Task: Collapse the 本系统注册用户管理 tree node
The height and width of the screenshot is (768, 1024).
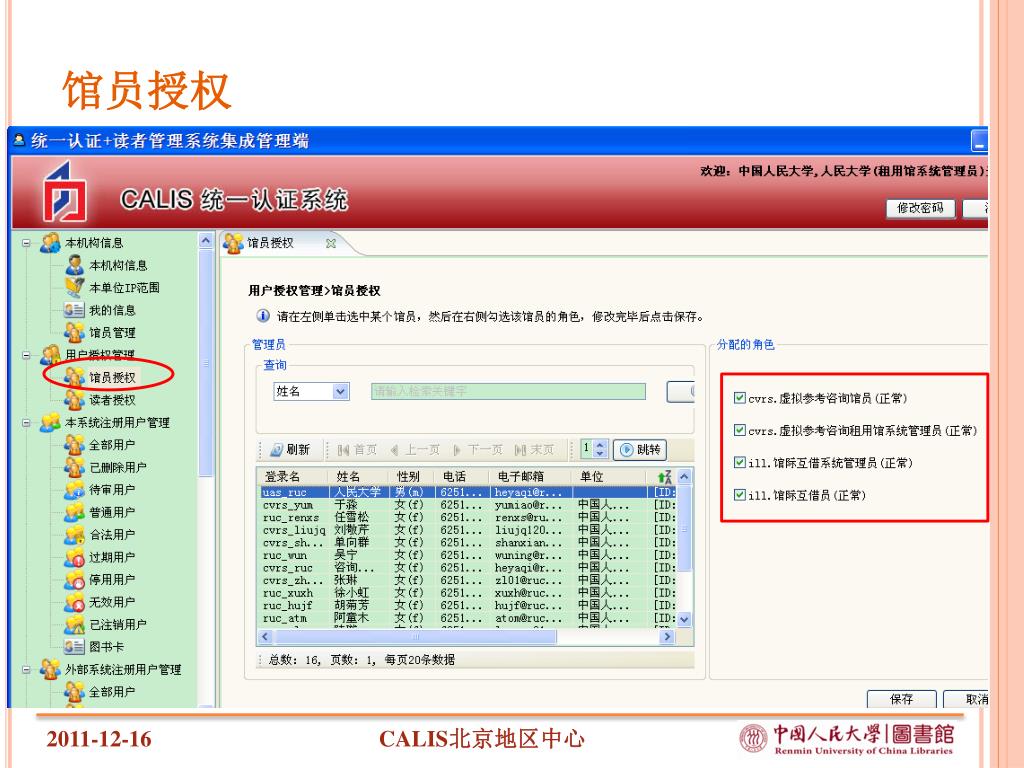Action: click(x=26, y=423)
